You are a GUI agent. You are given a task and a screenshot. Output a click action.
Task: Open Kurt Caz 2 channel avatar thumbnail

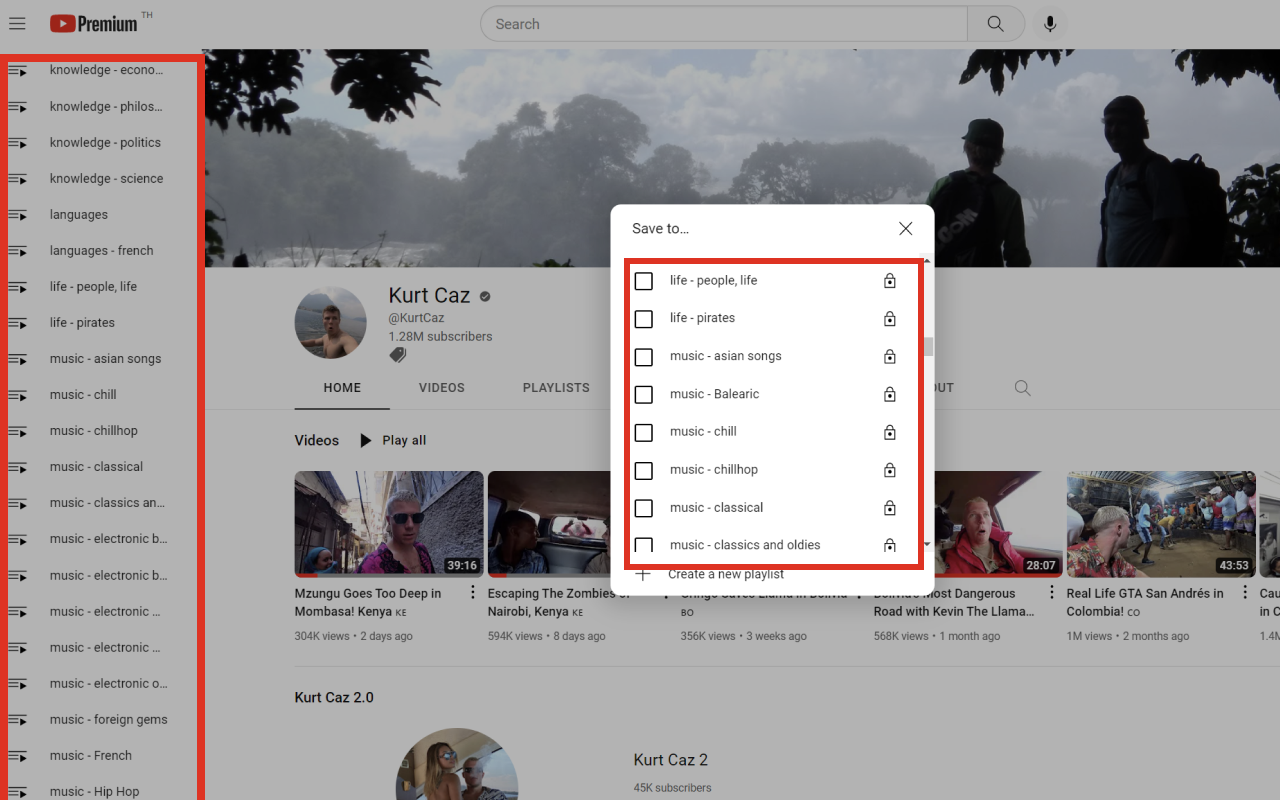point(457,764)
